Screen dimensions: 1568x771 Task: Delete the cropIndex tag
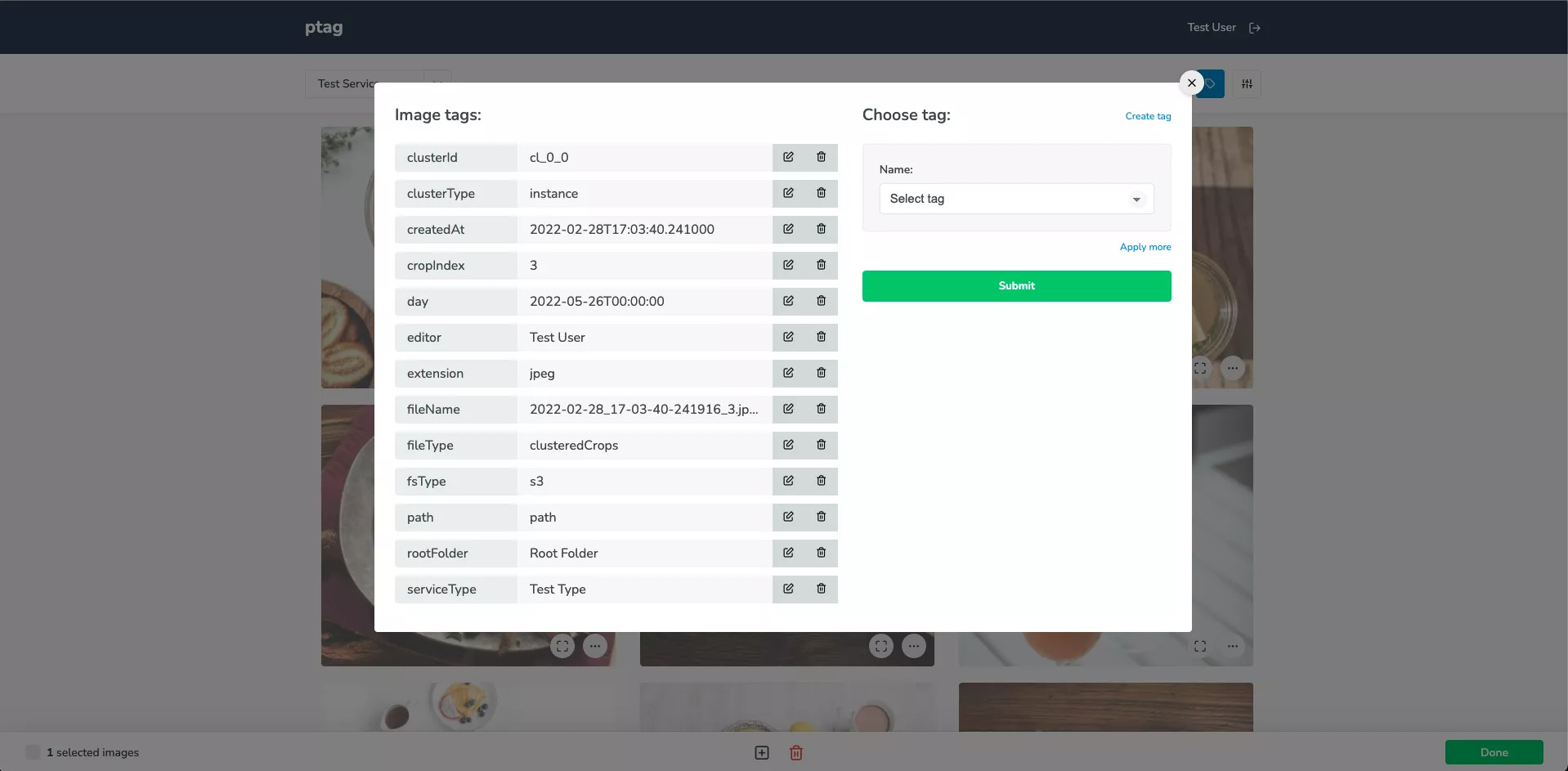pos(821,265)
